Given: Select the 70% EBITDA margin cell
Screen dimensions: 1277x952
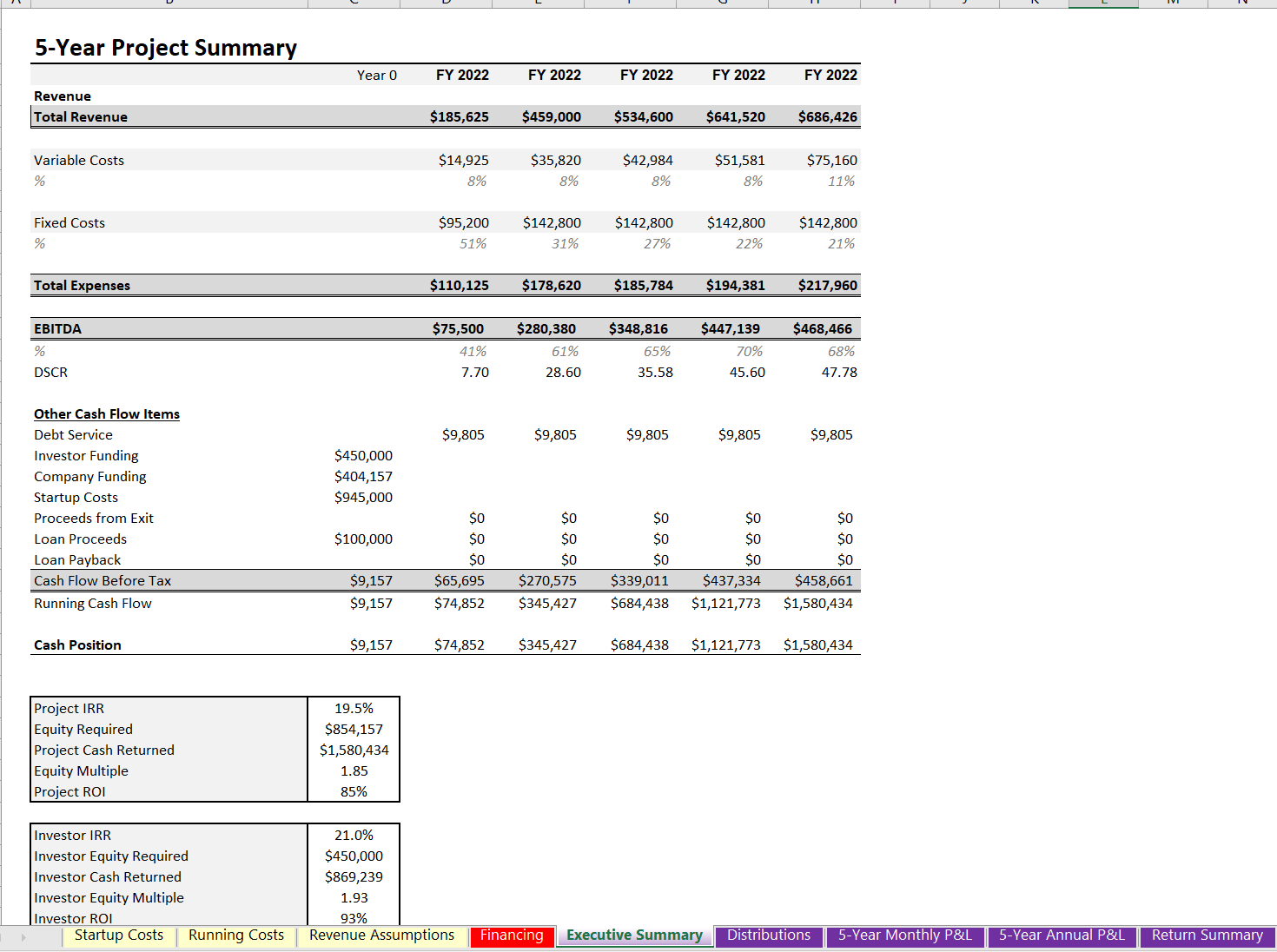Looking at the screenshot, I should coord(749,352).
